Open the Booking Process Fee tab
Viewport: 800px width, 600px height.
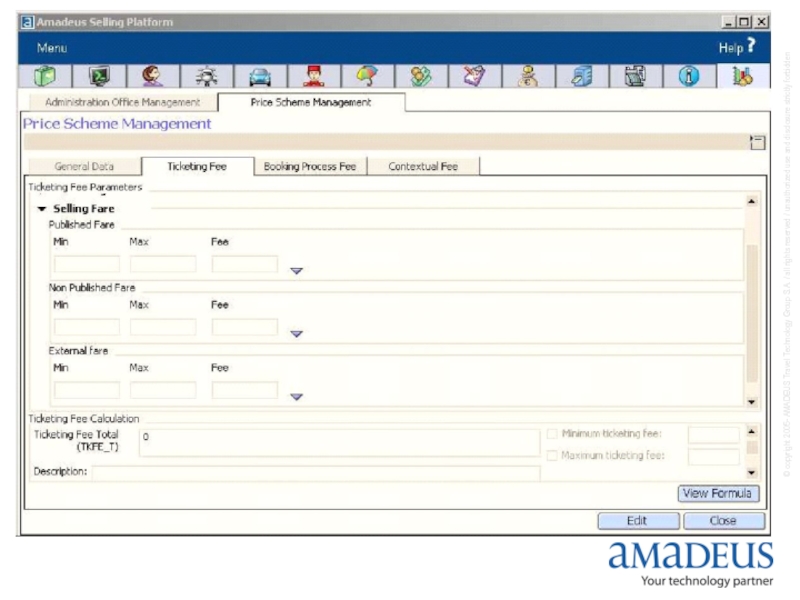point(310,166)
